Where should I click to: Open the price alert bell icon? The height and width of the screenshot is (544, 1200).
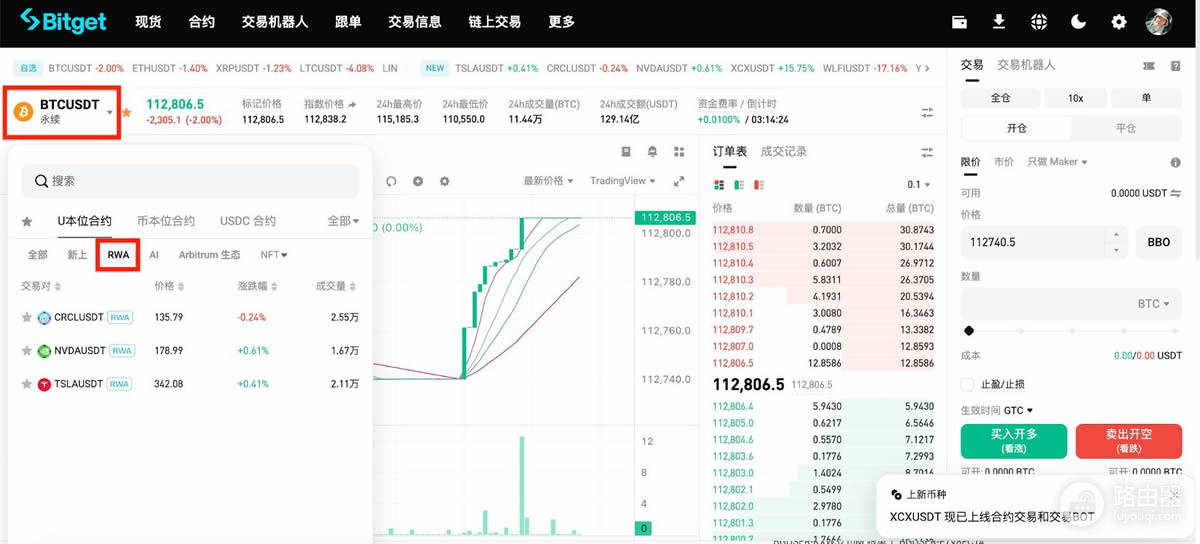coord(653,152)
